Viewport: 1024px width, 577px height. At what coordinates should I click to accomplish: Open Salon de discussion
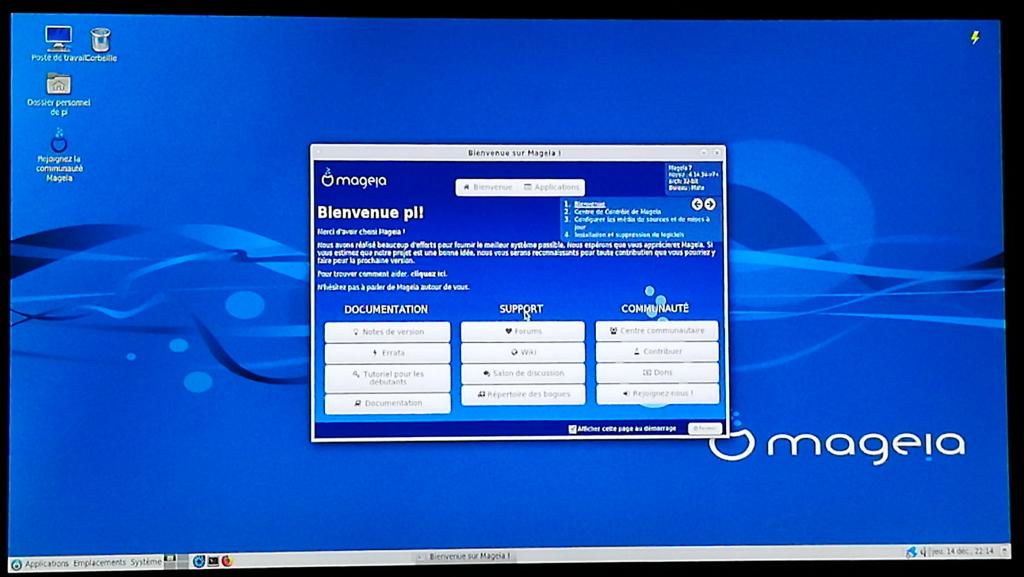[523, 373]
